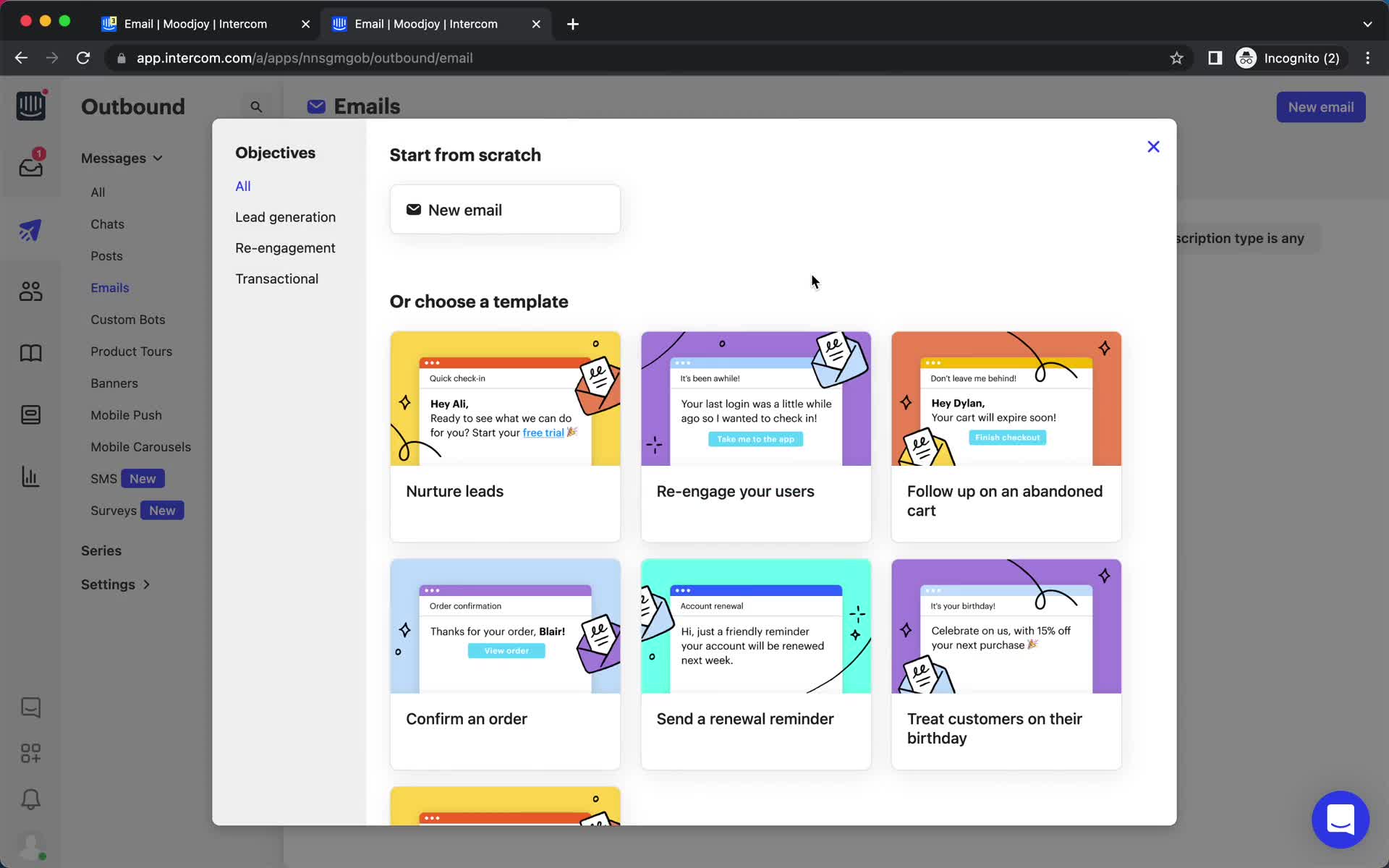Click the All objectives filter tab
Screen dimensions: 1389x868
[x=243, y=186]
